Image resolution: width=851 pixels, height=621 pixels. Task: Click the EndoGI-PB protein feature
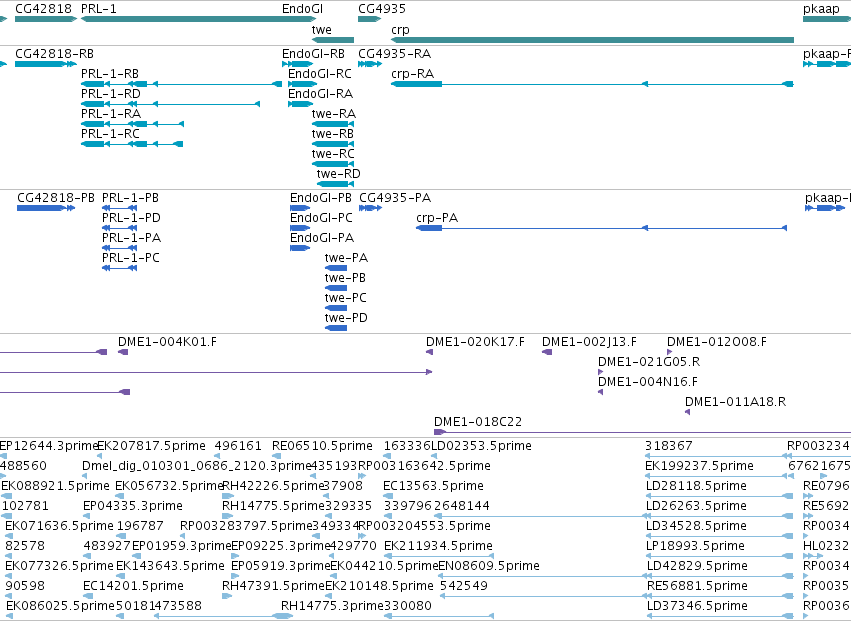click(x=300, y=208)
